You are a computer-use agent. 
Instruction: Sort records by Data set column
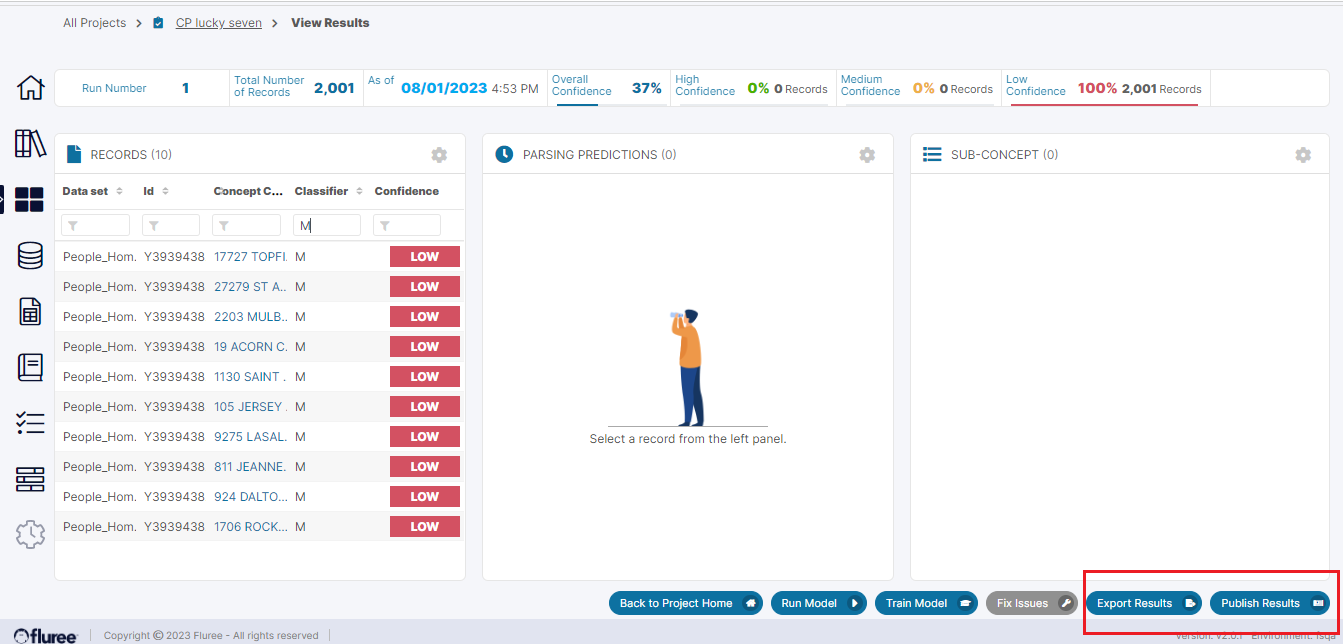[119, 191]
